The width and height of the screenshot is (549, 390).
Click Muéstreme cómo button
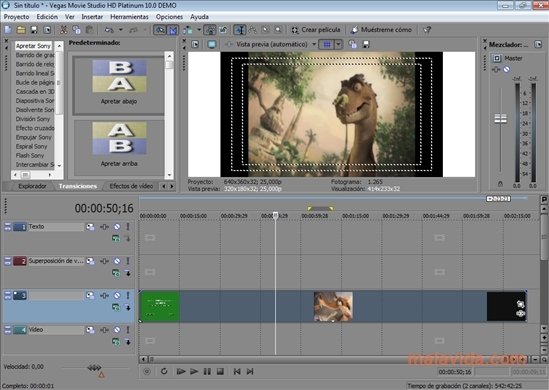point(382,30)
